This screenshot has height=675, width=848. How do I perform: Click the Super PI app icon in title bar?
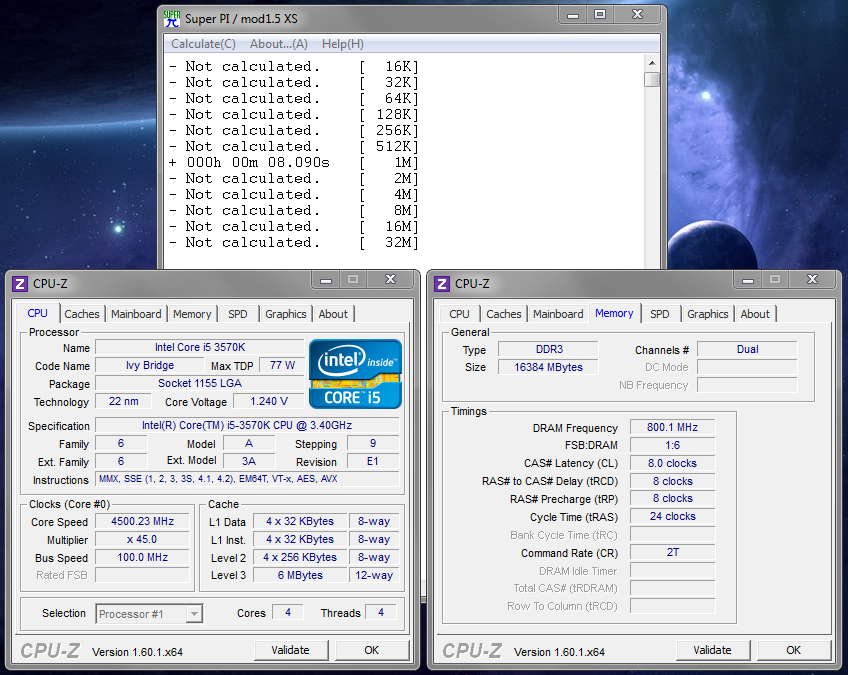tap(172, 19)
